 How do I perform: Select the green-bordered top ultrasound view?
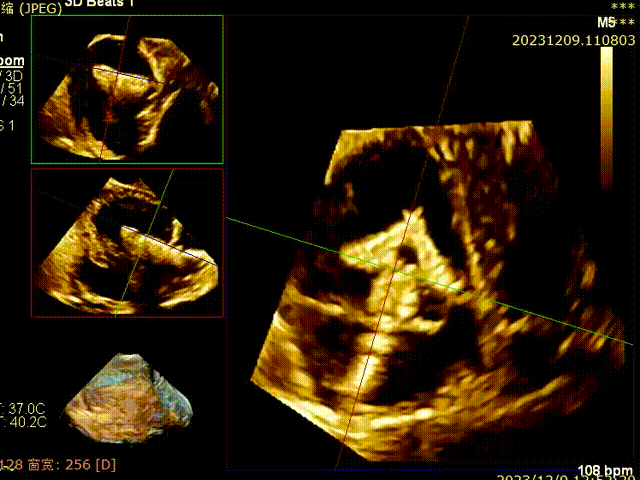(x=126, y=88)
